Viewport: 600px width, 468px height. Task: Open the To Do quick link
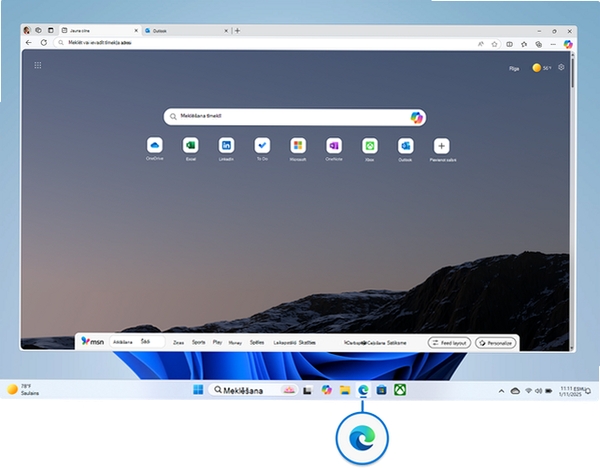tap(262, 145)
